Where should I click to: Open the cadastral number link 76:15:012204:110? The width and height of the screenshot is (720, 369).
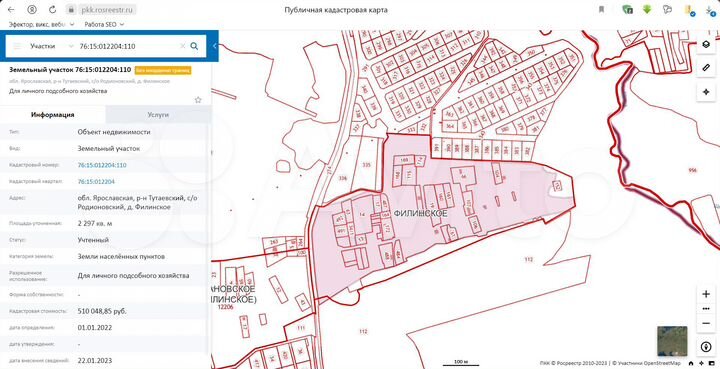click(x=102, y=165)
